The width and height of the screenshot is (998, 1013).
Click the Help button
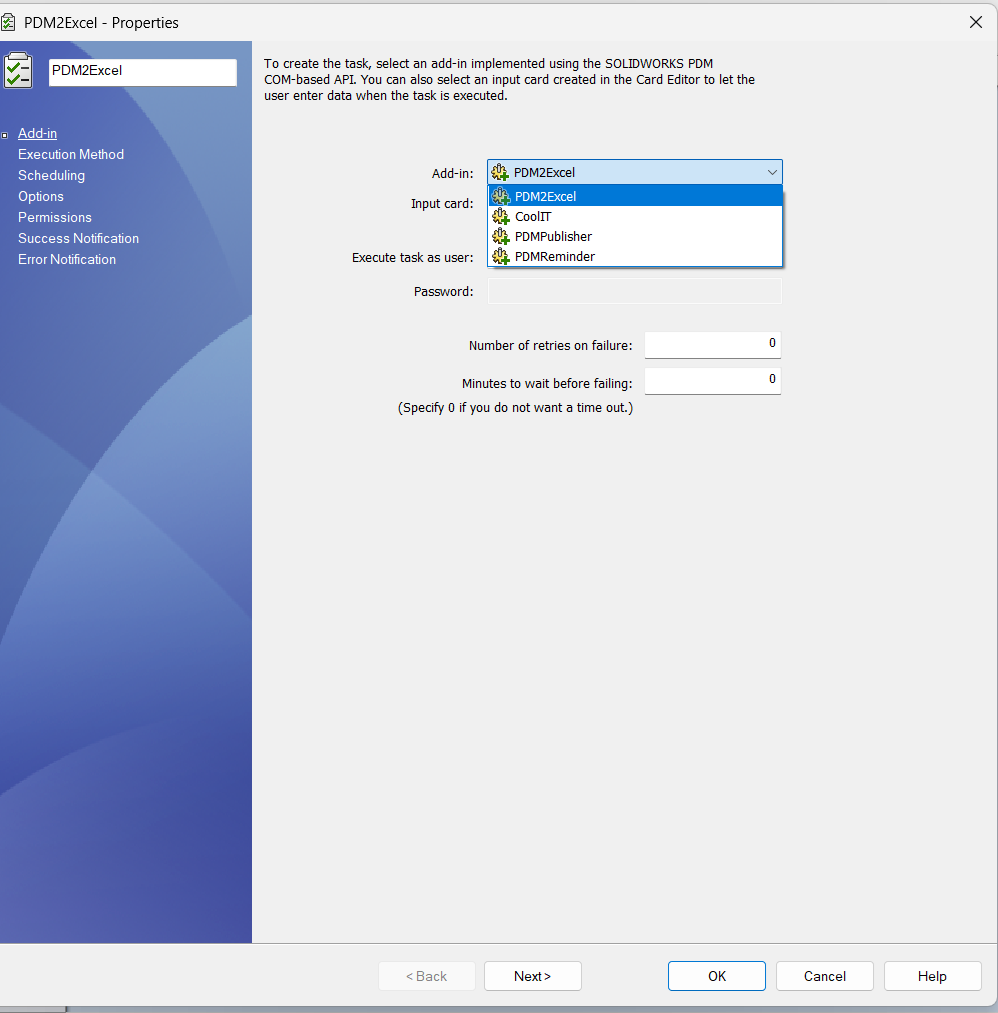point(932,976)
